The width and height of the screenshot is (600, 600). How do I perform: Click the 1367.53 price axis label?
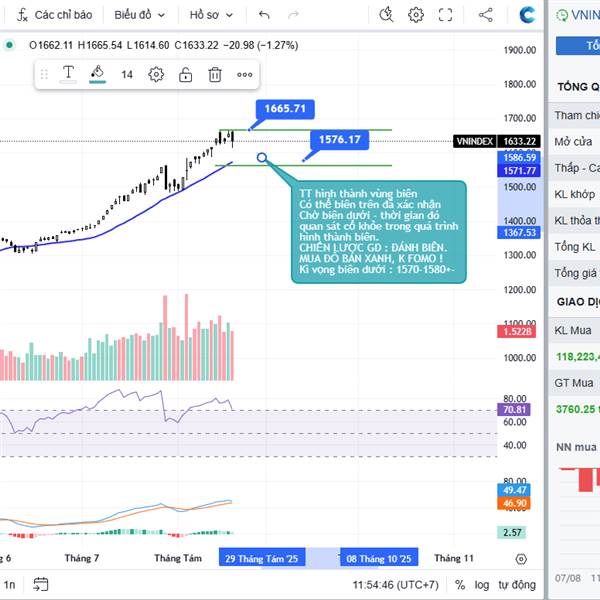click(x=519, y=233)
